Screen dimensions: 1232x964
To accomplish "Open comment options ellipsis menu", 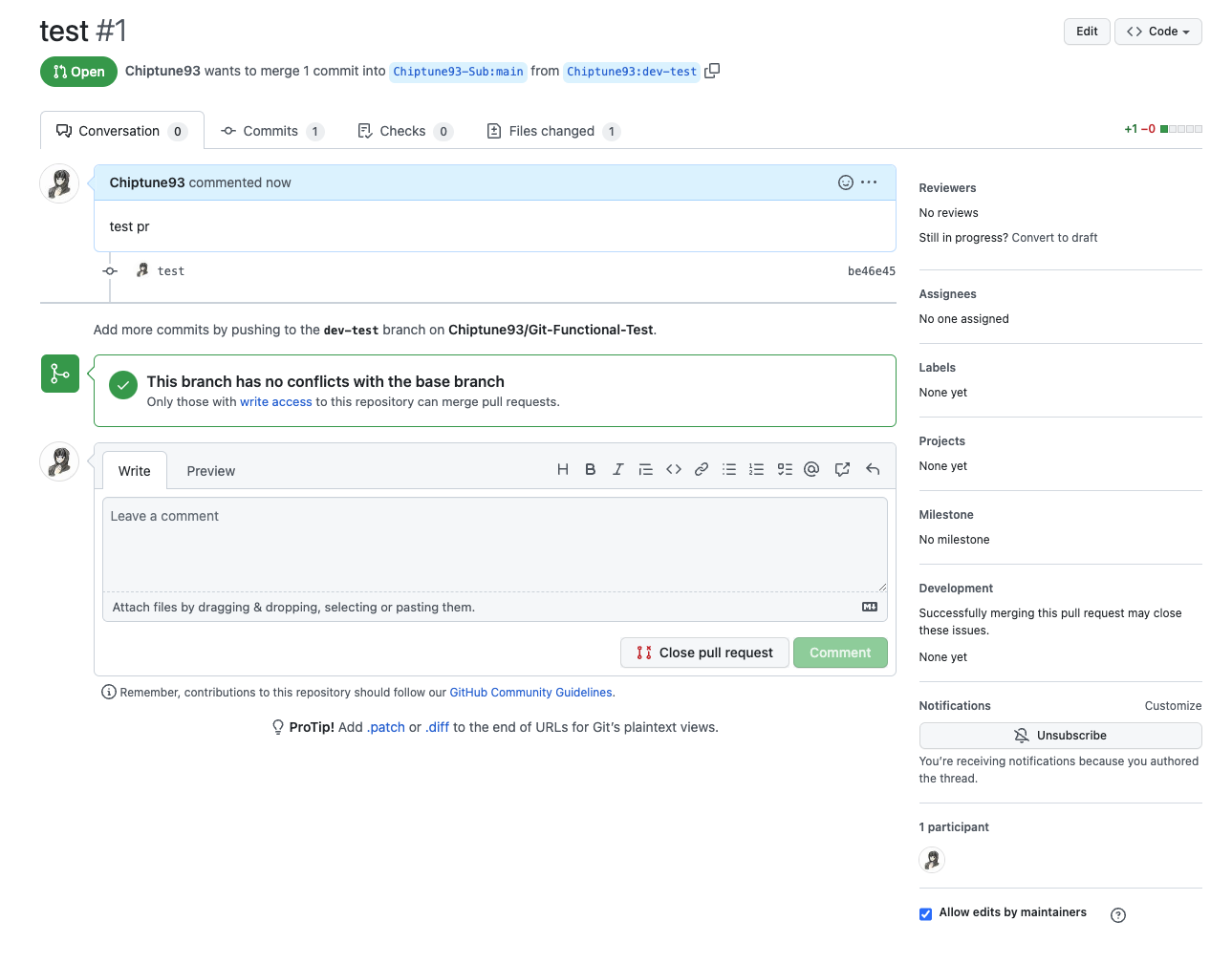I will point(869,182).
